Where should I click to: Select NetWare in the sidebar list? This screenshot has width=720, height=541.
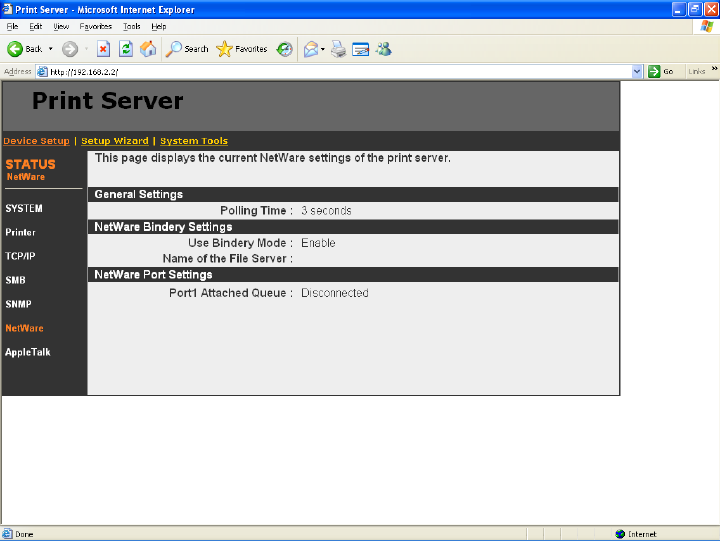pos(24,328)
